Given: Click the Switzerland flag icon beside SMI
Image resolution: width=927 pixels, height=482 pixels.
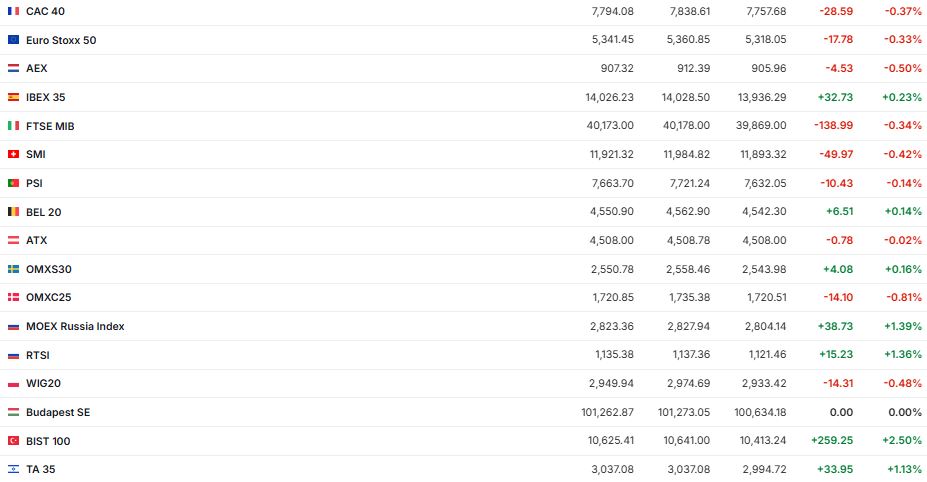Looking at the screenshot, I should point(13,155).
